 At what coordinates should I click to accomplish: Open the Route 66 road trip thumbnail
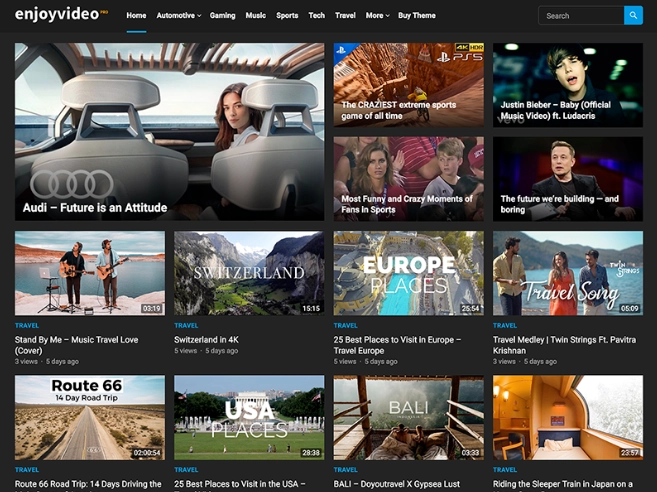click(x=89, y=417)
